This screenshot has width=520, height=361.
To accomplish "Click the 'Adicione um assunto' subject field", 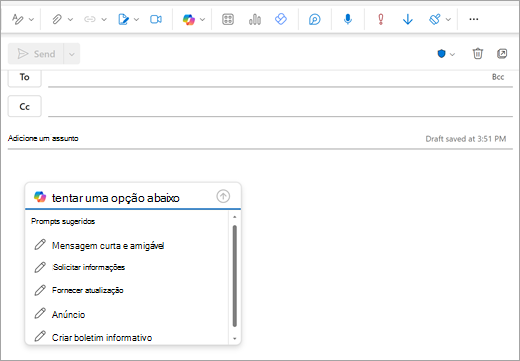I will [213, 138].
